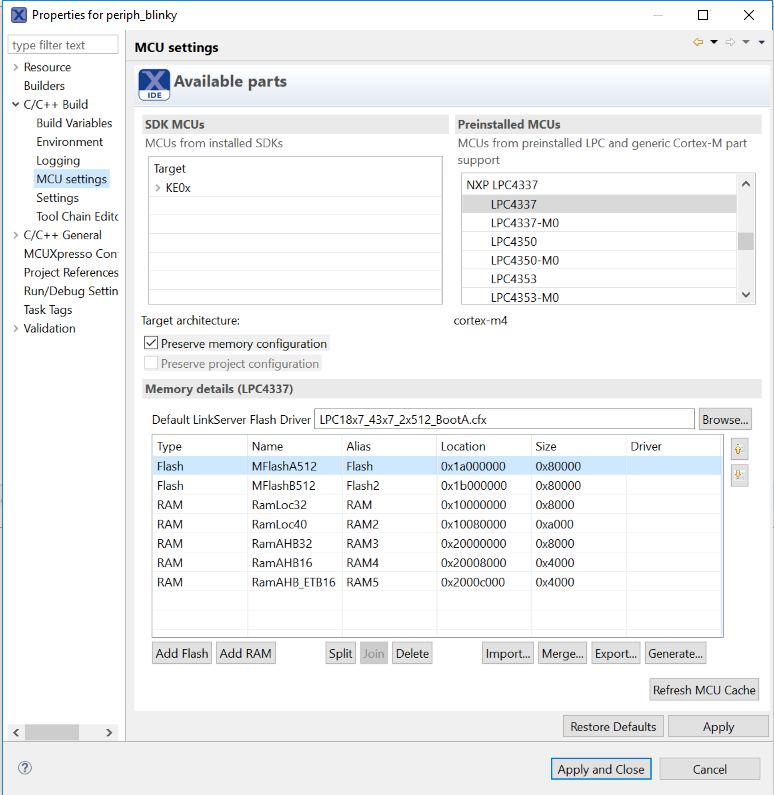Image resolution: width=774 pixels, height=795 pixels.
Task: Click the back navigation arrow icon
Action: tap(698, 42)
